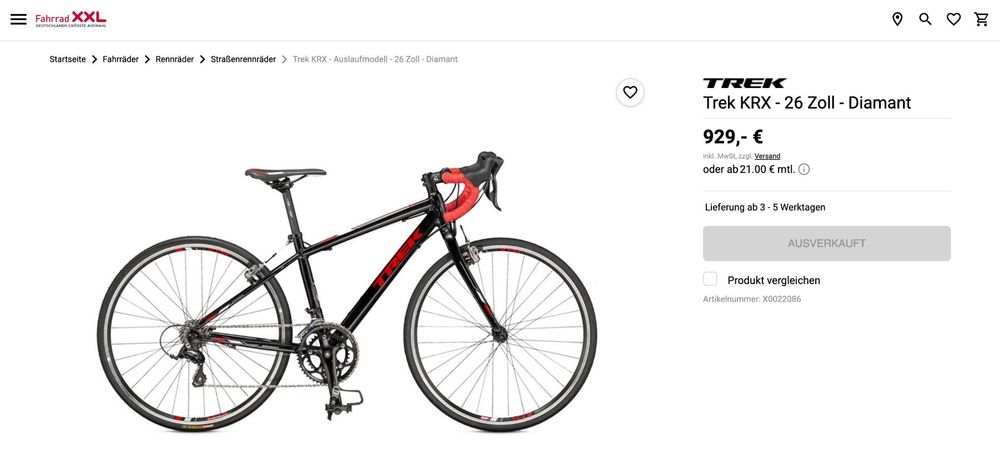Open Straßenrennräder breadcrumb category

click(x=243, y=59)
